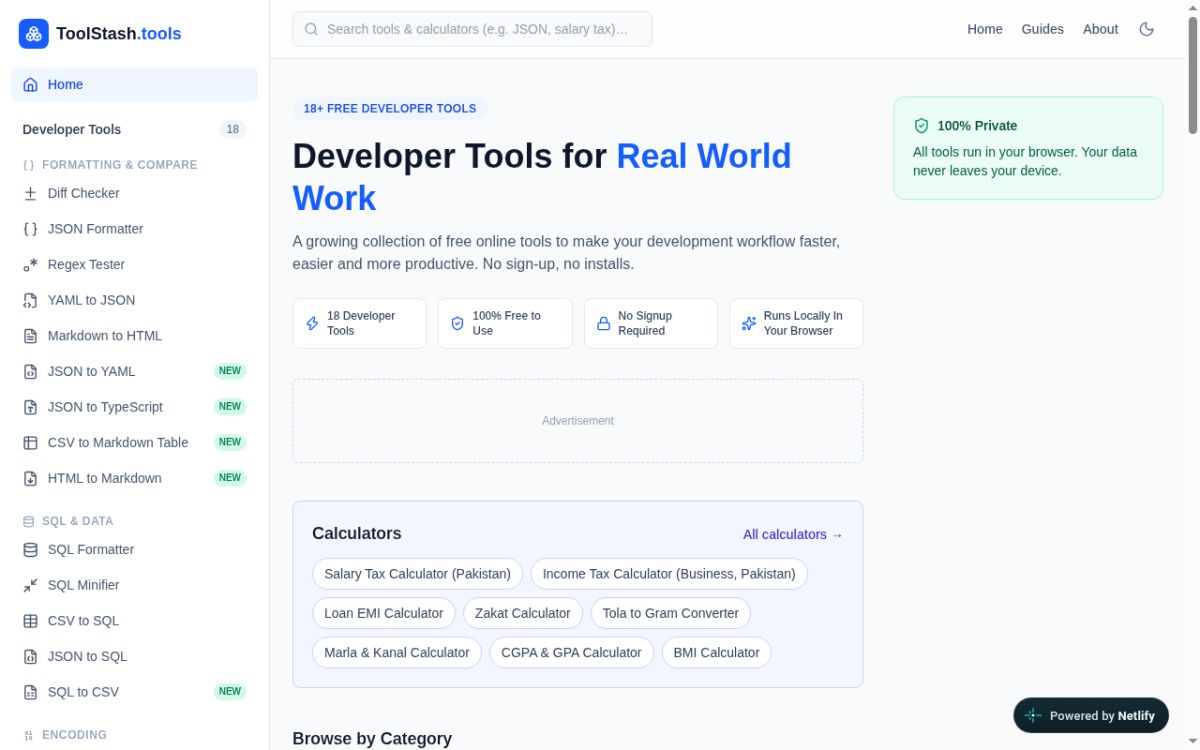Image resolution: width=1200 pixels, height=750 pixels.
Task: Click the SQL to CSV file icon
Action: click(x=30, y=692)
